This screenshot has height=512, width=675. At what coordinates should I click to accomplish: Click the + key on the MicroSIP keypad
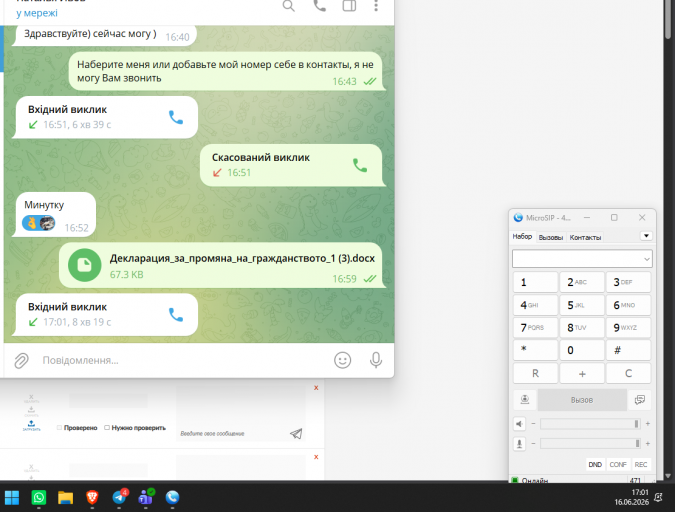(x=582, y=373)
